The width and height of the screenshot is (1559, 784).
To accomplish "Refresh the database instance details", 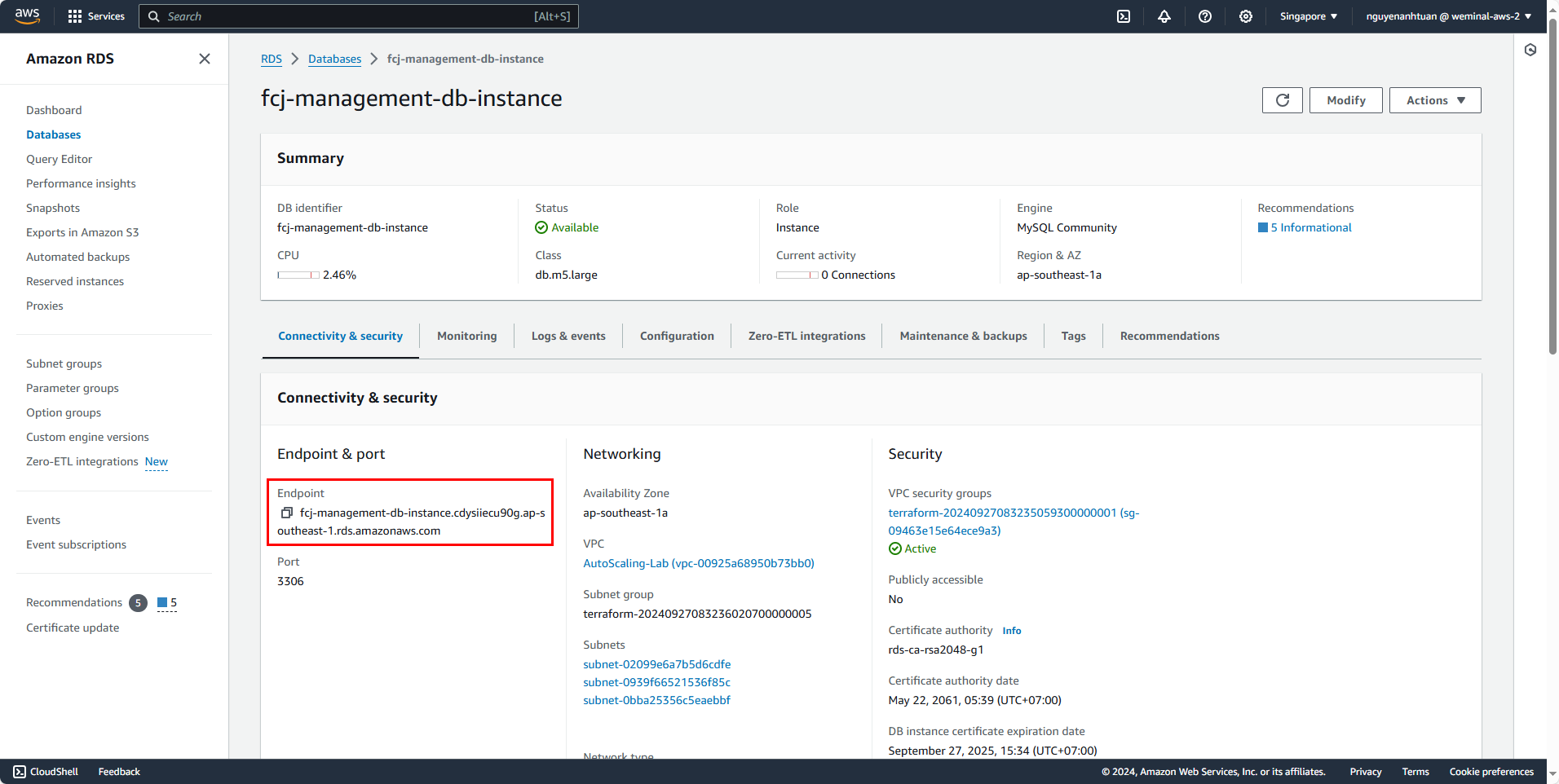I will 1282,99.
